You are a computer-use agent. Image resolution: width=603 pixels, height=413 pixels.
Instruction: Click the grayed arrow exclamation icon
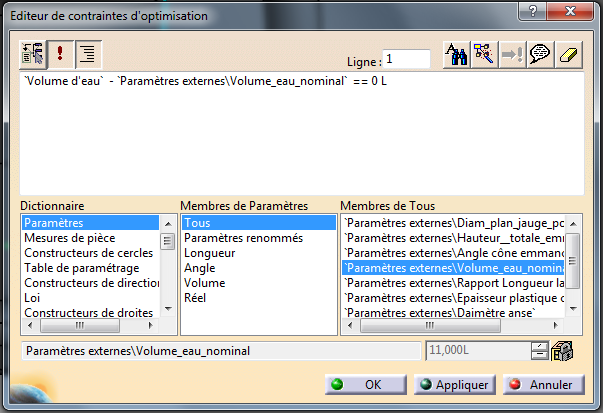click(512, 55)
